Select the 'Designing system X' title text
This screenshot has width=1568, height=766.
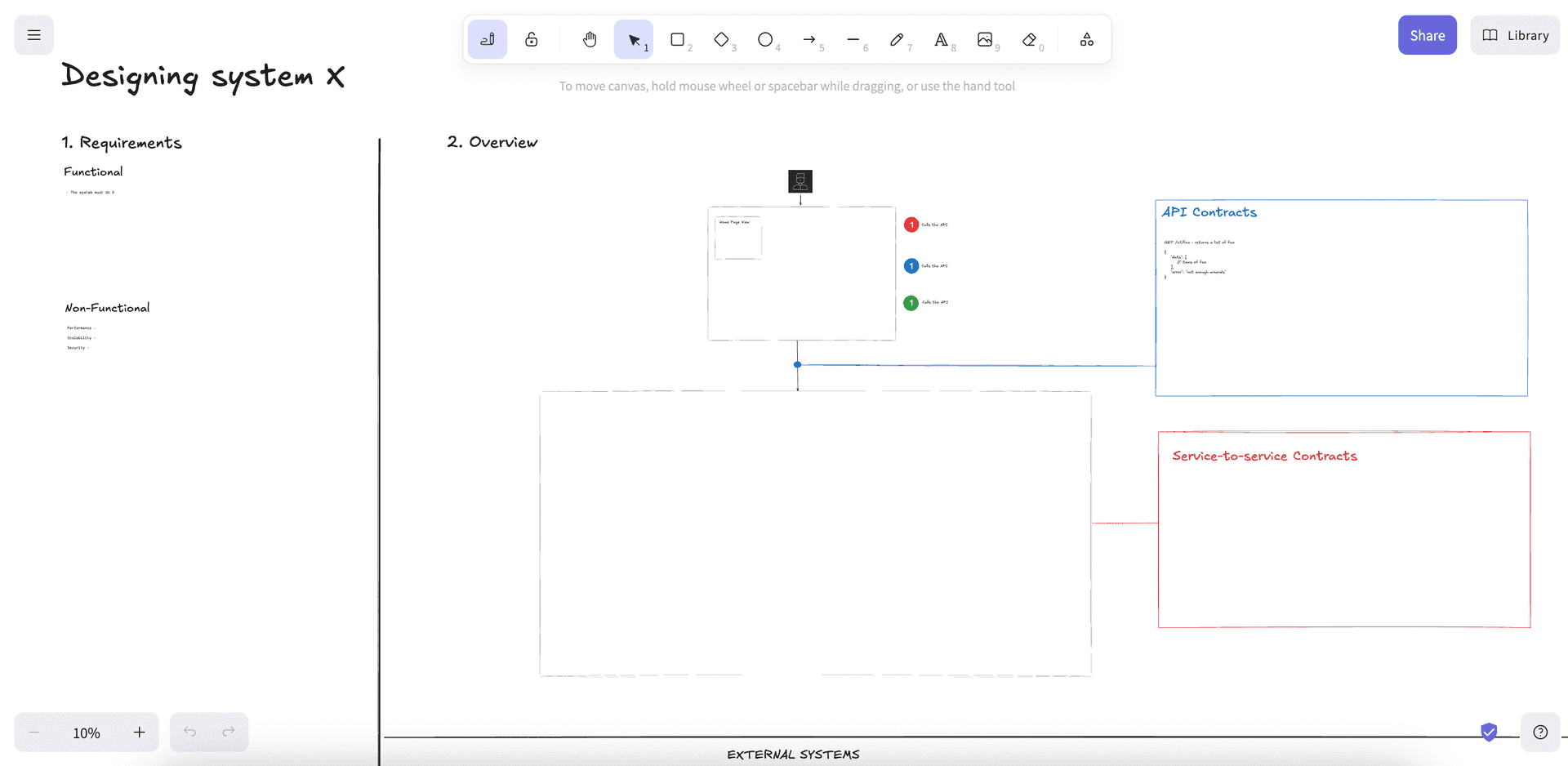pyautogui.click(x=203, y=77)
